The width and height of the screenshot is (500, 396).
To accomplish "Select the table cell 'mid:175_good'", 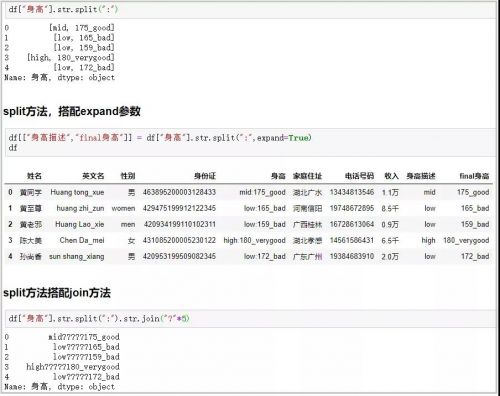I will [x=262, y=192].
